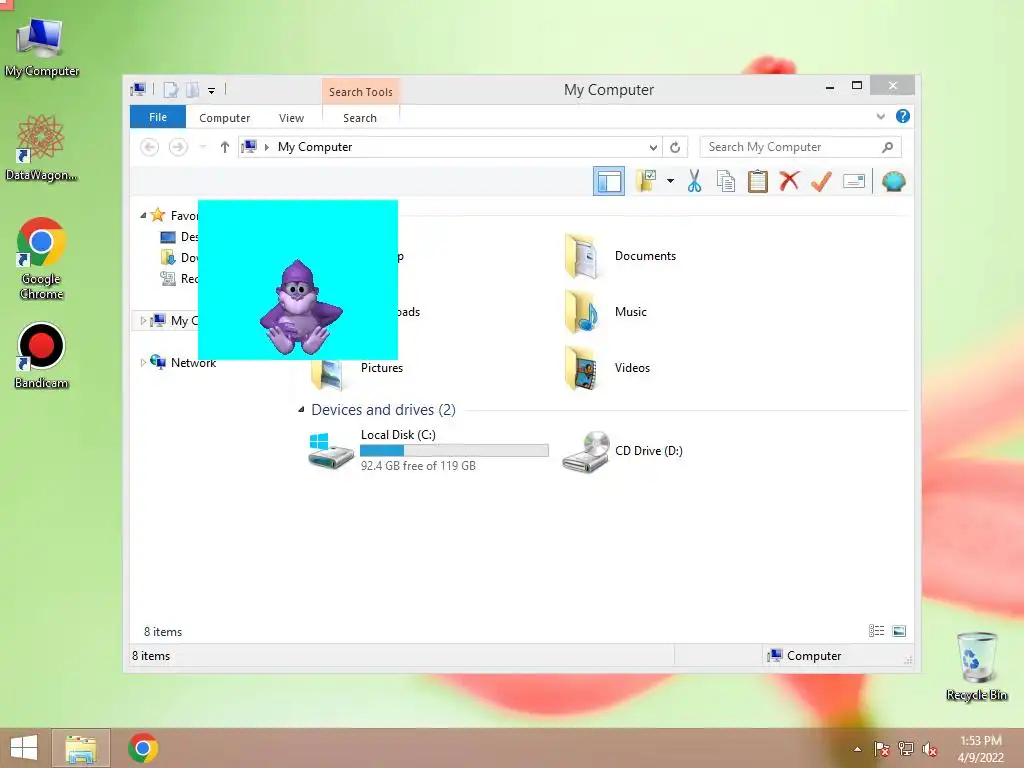Expand the My Computer tree node
The width and height of the screenshot is (1024, 768).
point(143,320)
